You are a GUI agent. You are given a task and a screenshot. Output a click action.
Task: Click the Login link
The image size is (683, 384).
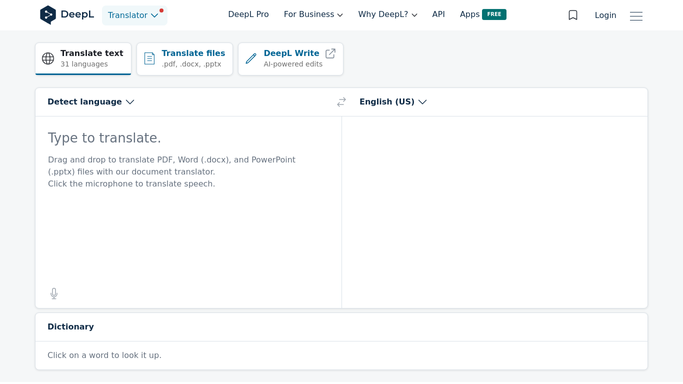(605, 15)
